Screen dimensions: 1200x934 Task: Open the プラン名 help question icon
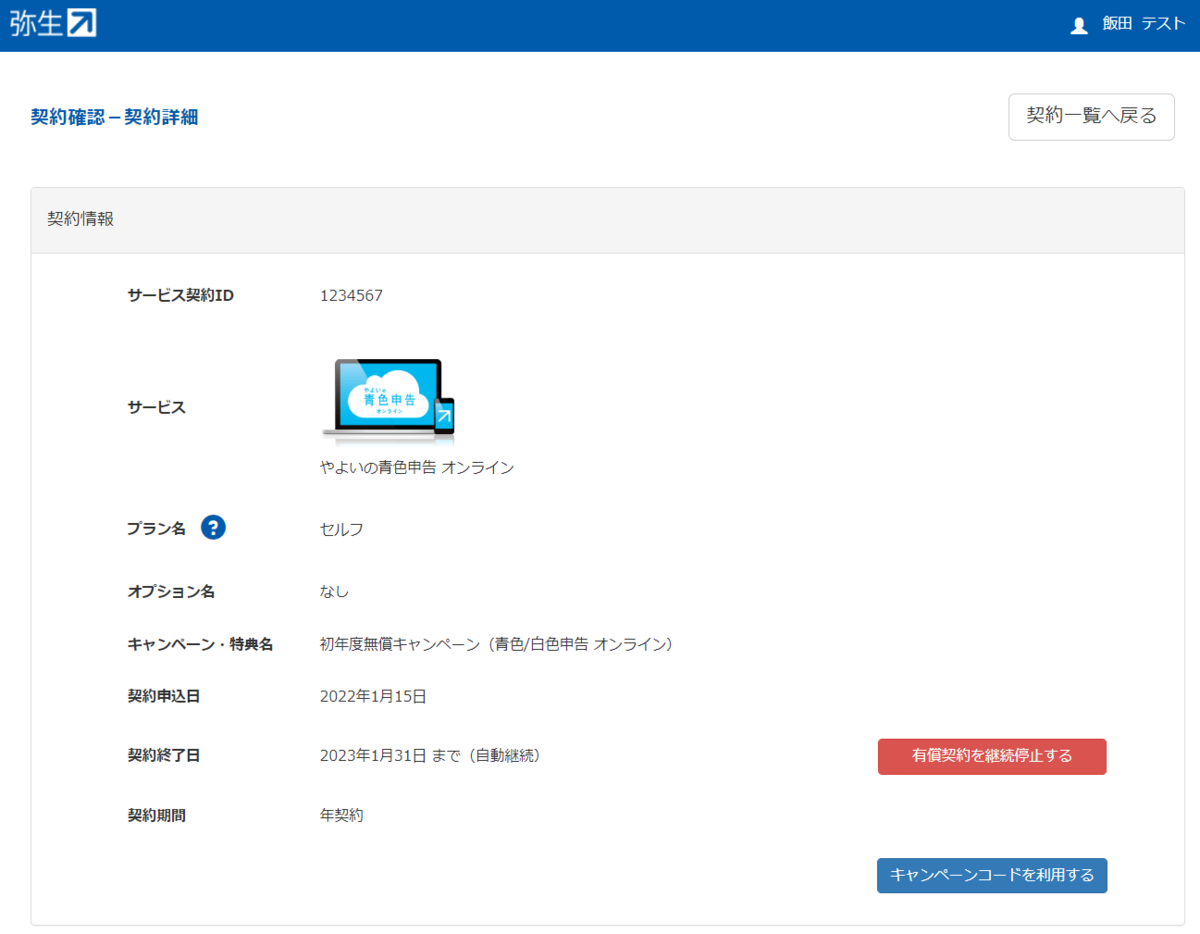coord(213,527)
